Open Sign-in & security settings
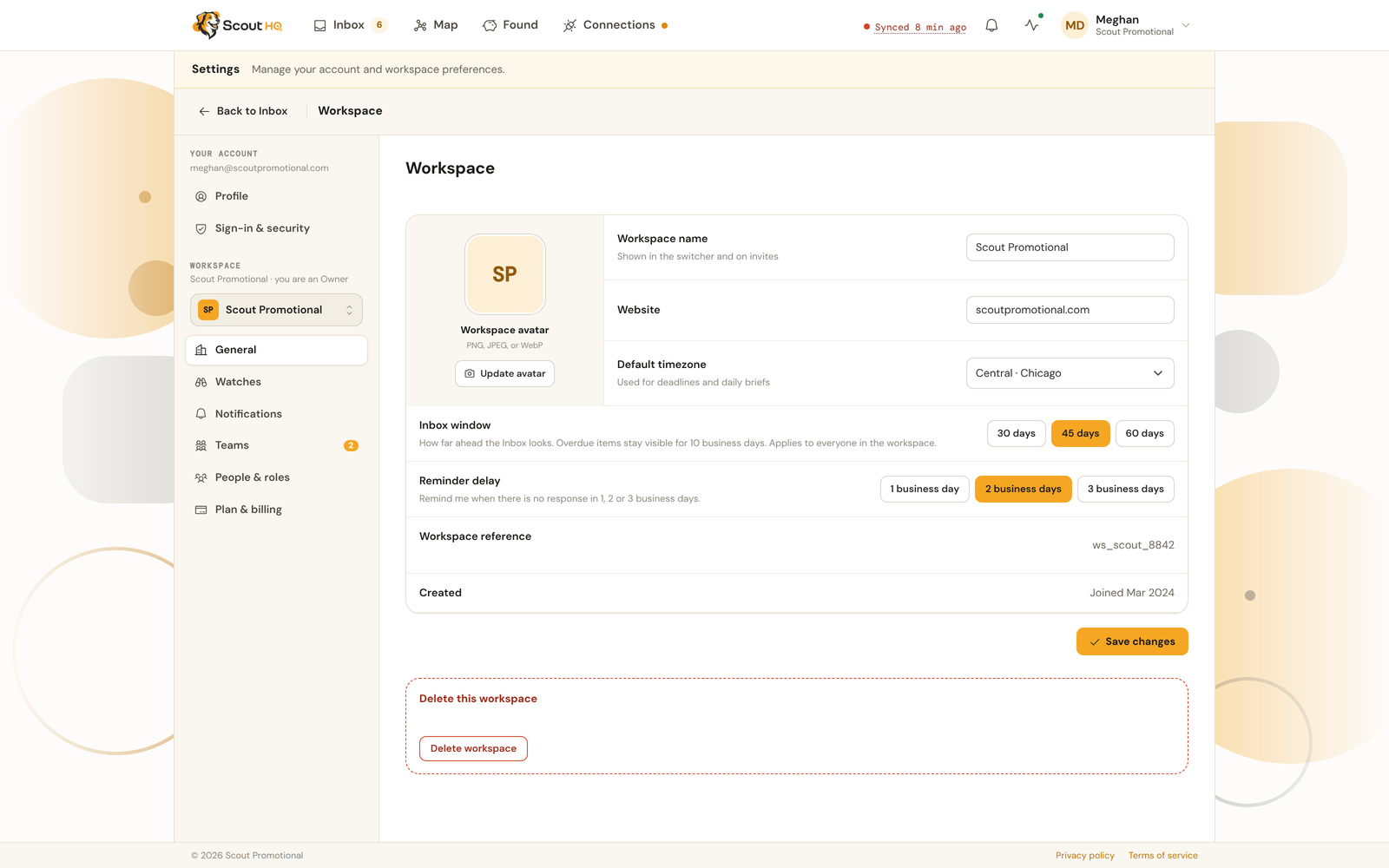The height and width of the screenshot is (868, 1389). pos(276,228)
